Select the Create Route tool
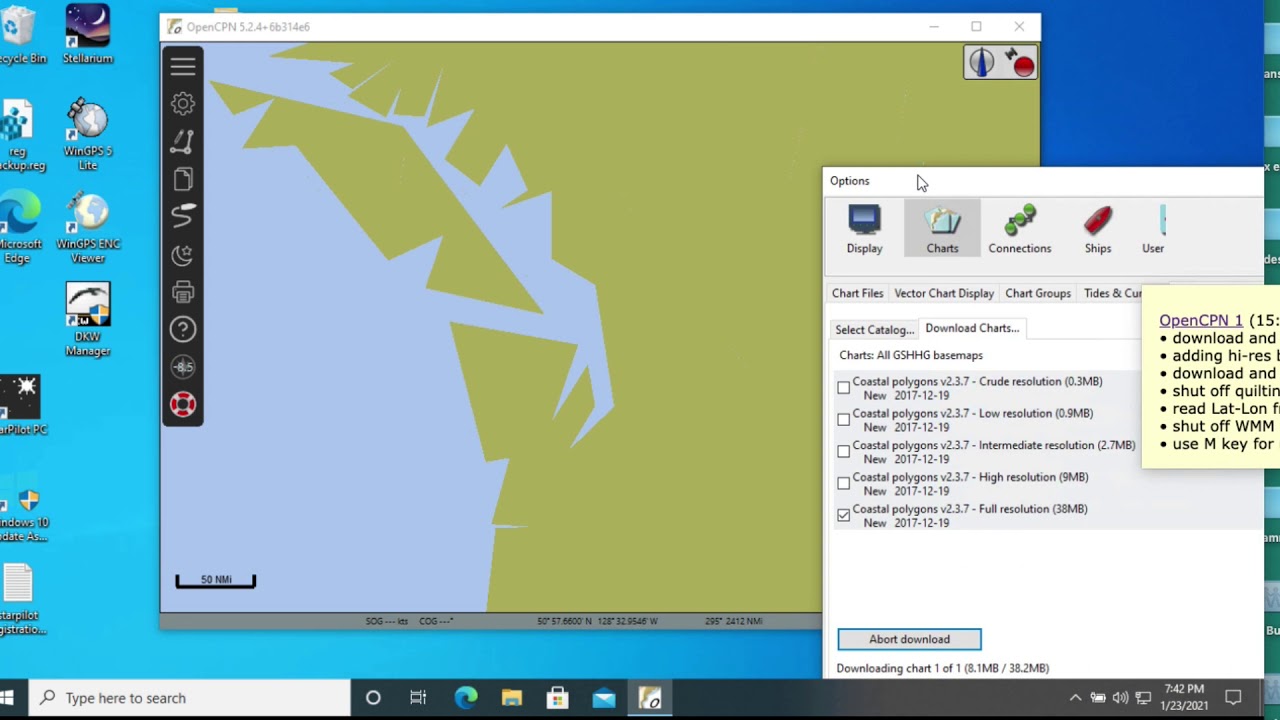 coord(183,142)
